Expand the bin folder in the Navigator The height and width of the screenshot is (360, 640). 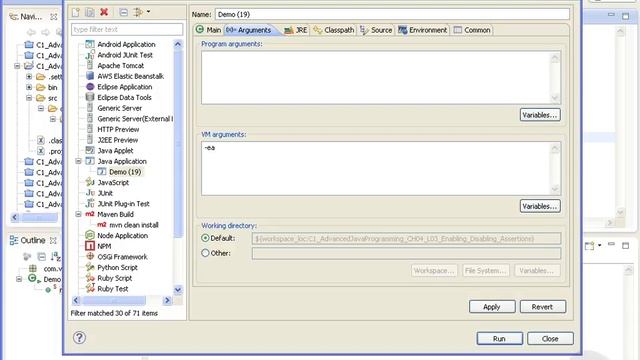click(29, 87)
